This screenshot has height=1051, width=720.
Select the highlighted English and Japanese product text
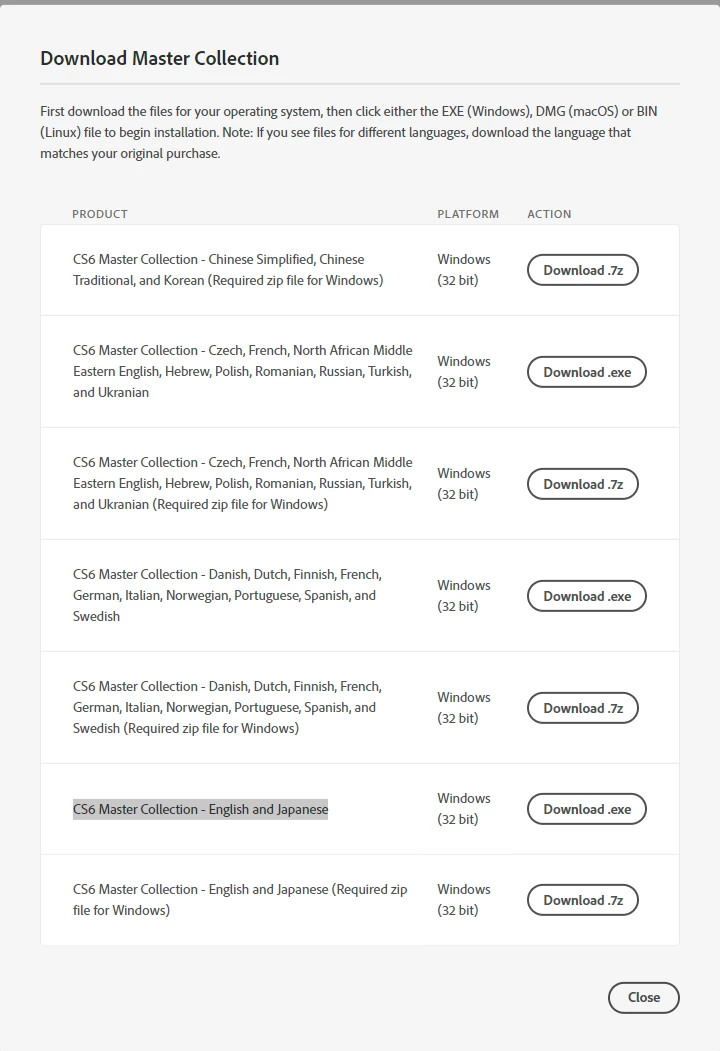click(199, 809)
